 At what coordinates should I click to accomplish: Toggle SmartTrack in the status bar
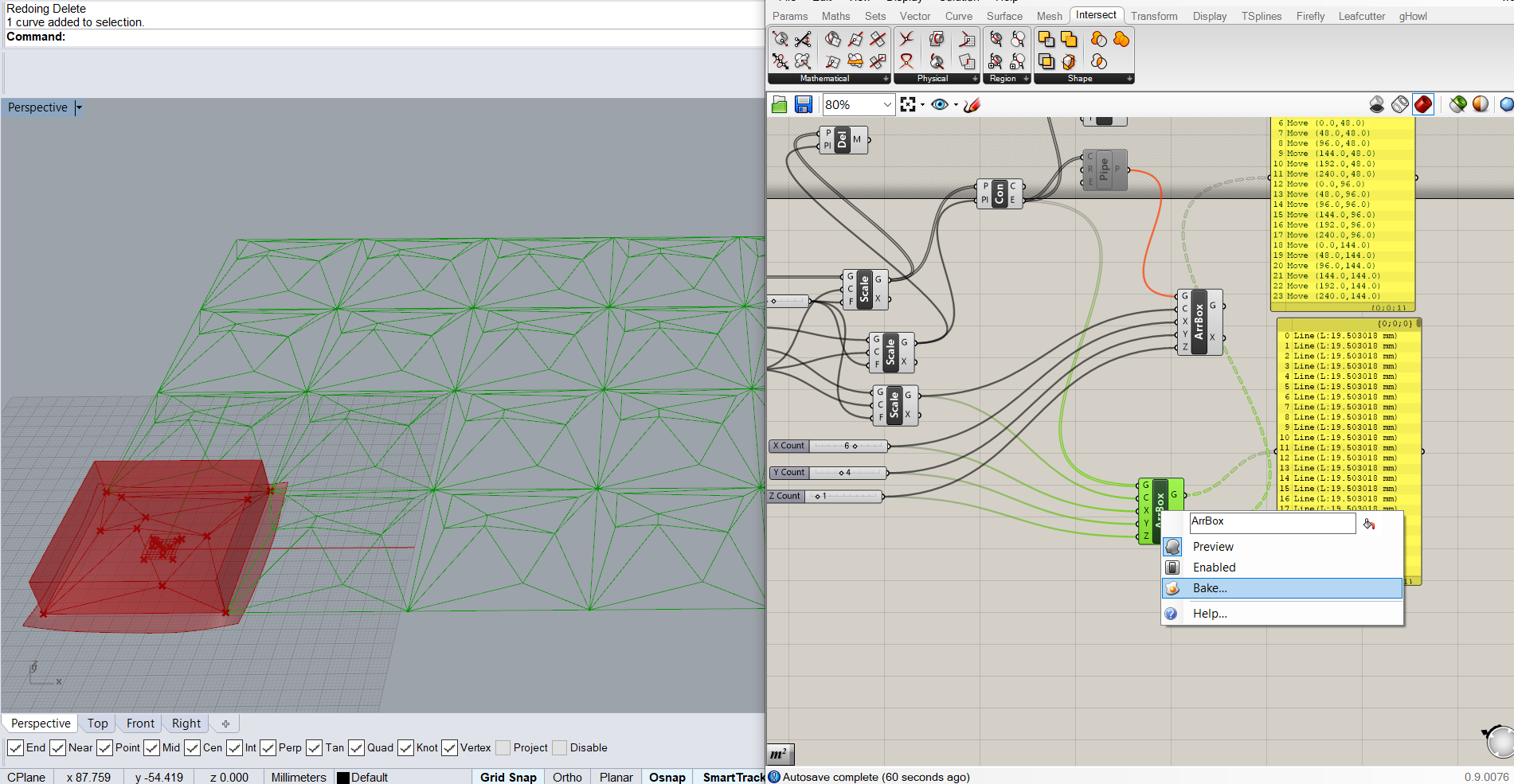point(734,778)
